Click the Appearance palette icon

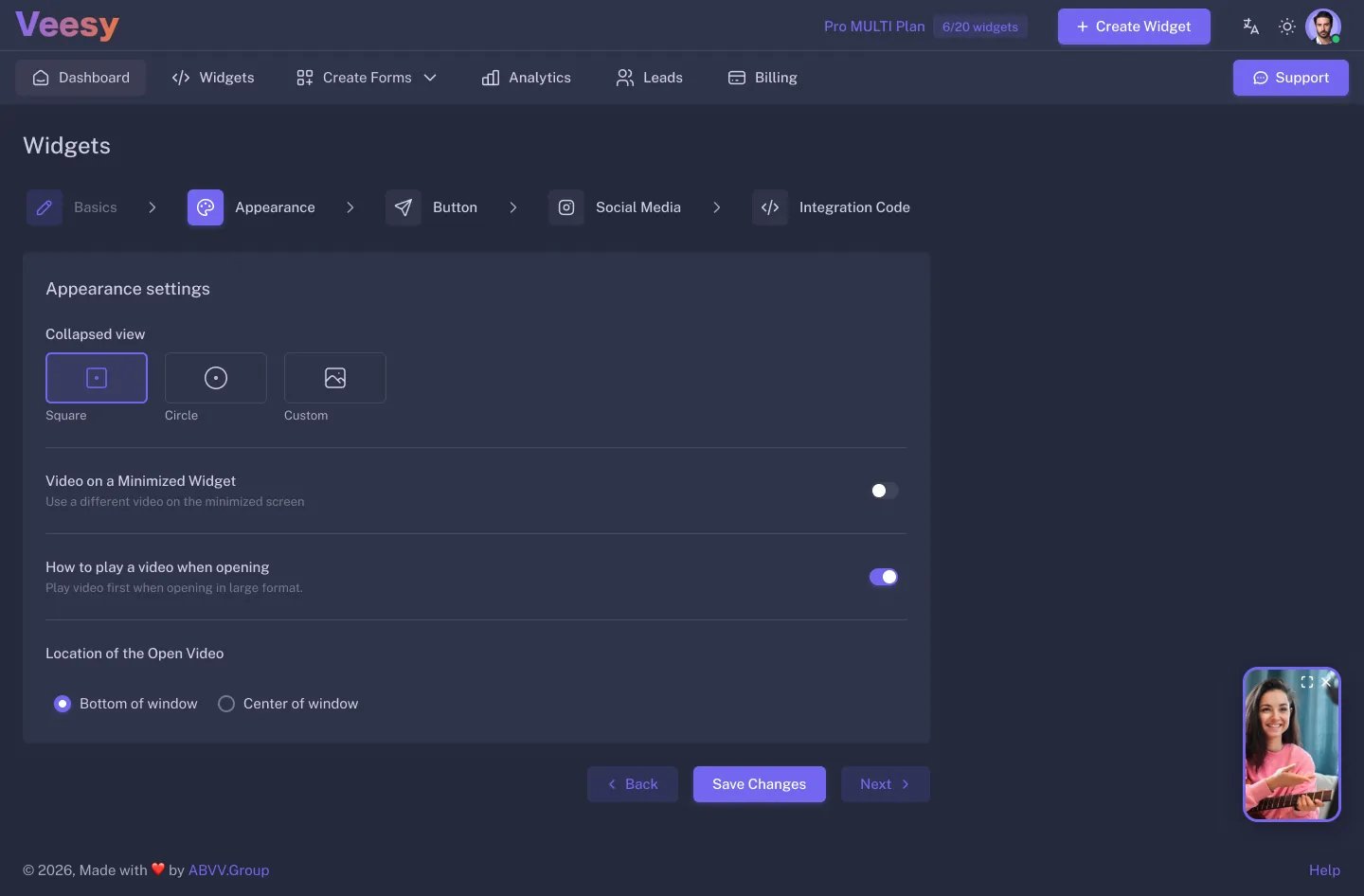tap(206, 207)
